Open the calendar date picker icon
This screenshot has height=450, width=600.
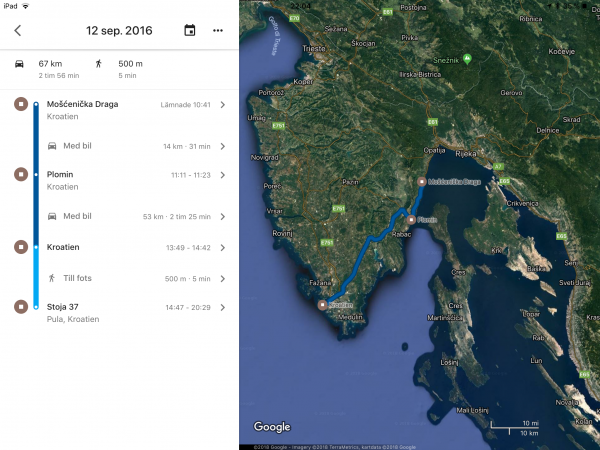(190, 30)
